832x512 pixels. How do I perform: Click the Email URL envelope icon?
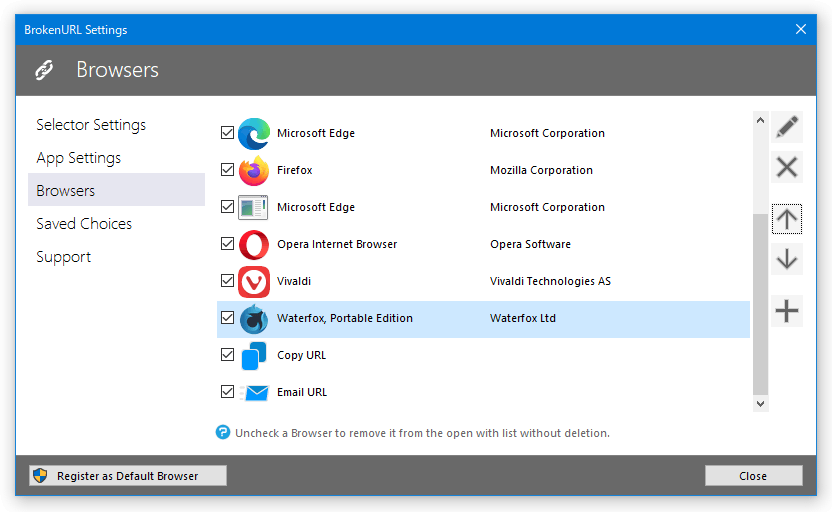[x=254, y=393]
